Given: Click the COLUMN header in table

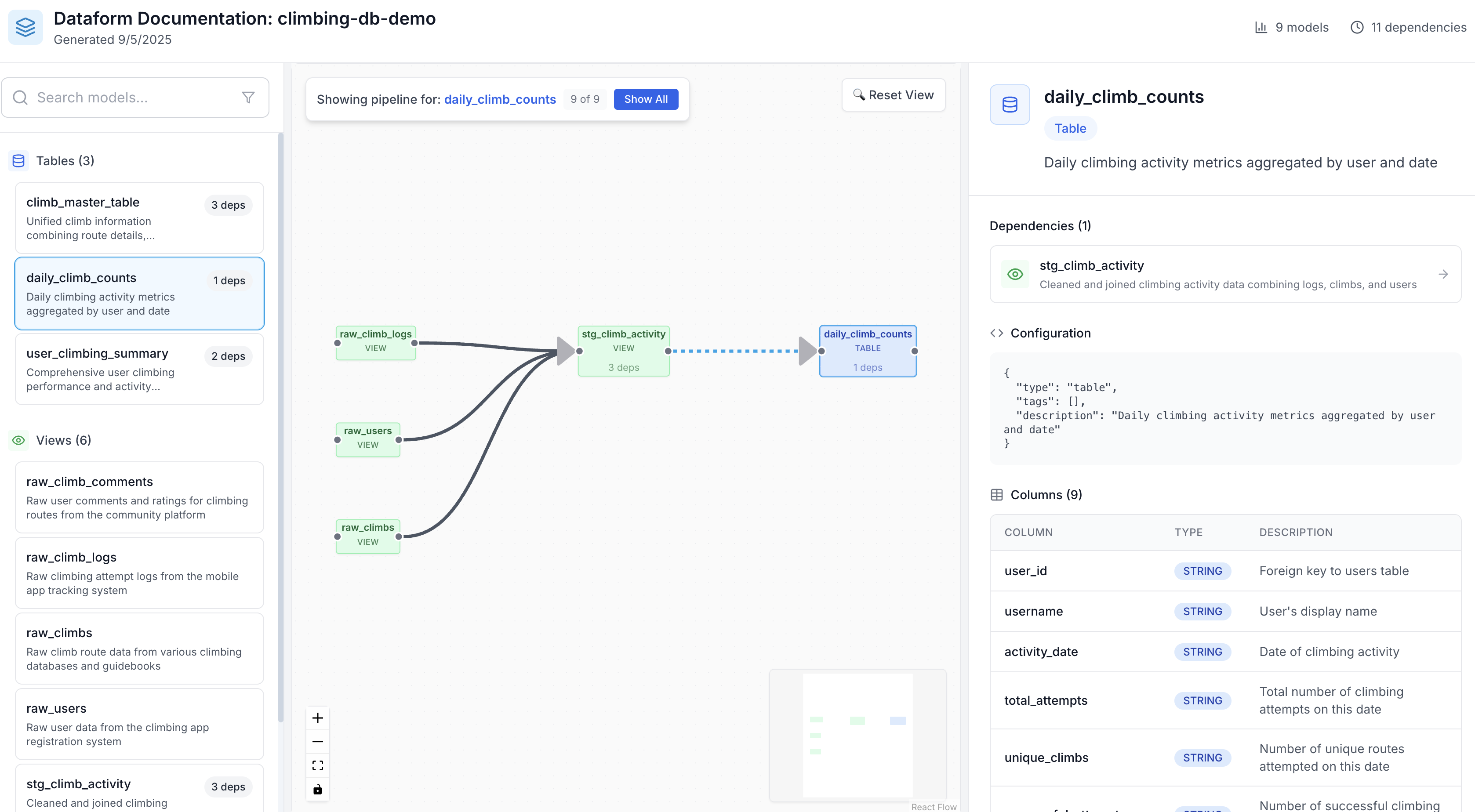Looking at the screenshot, I should tap(1028, 533).
